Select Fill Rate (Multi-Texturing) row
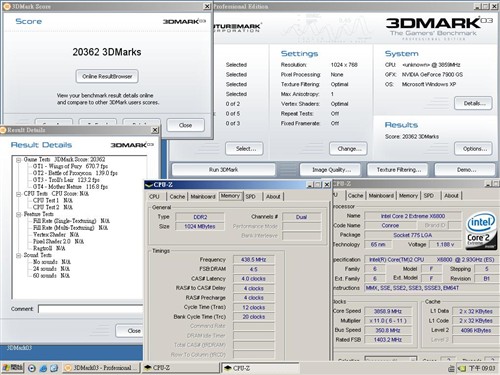Image resolution: width=500 pixels, height=375 pixels. coord(70,228)
